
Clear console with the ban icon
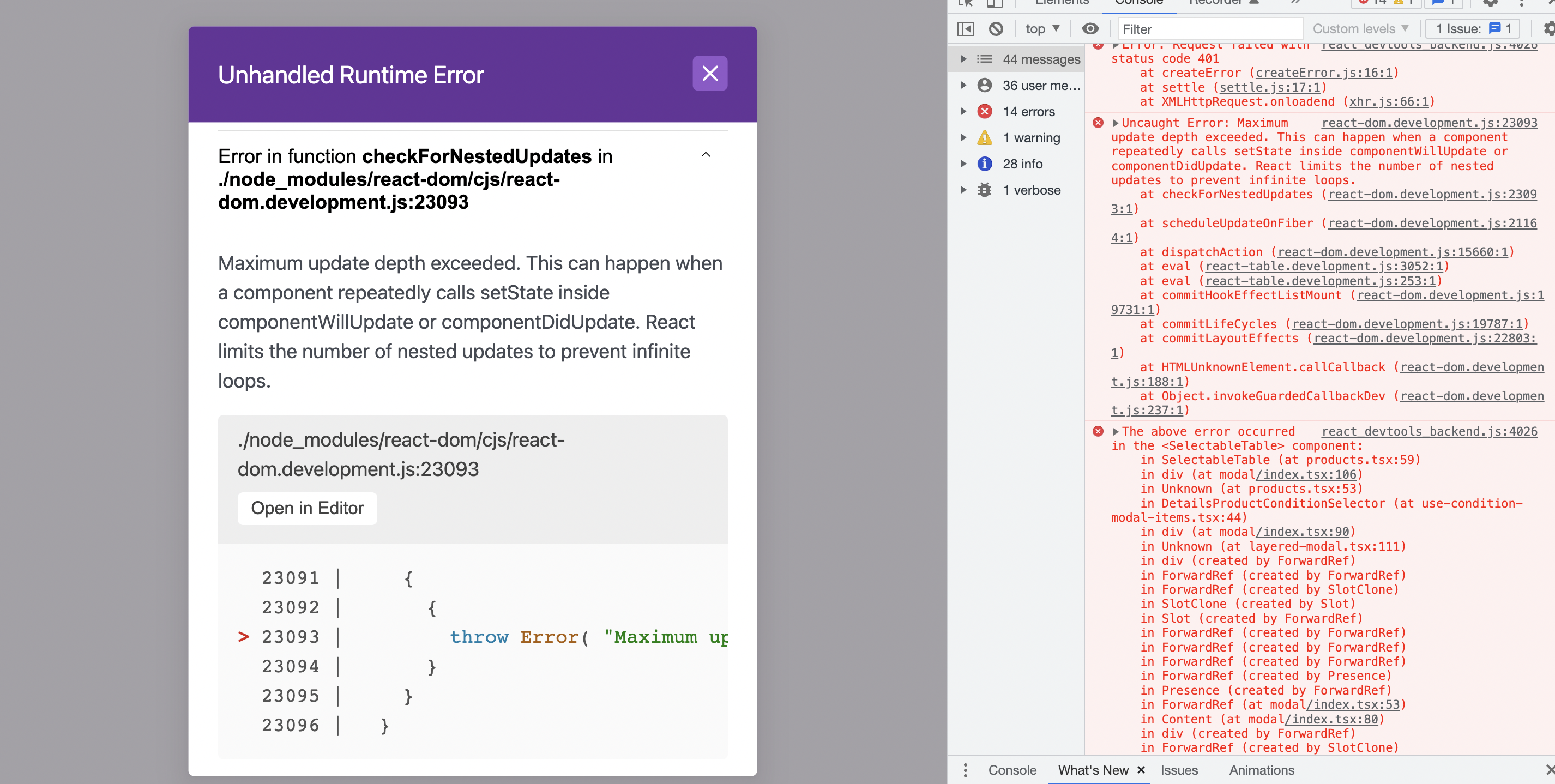[x=996, y=28]
